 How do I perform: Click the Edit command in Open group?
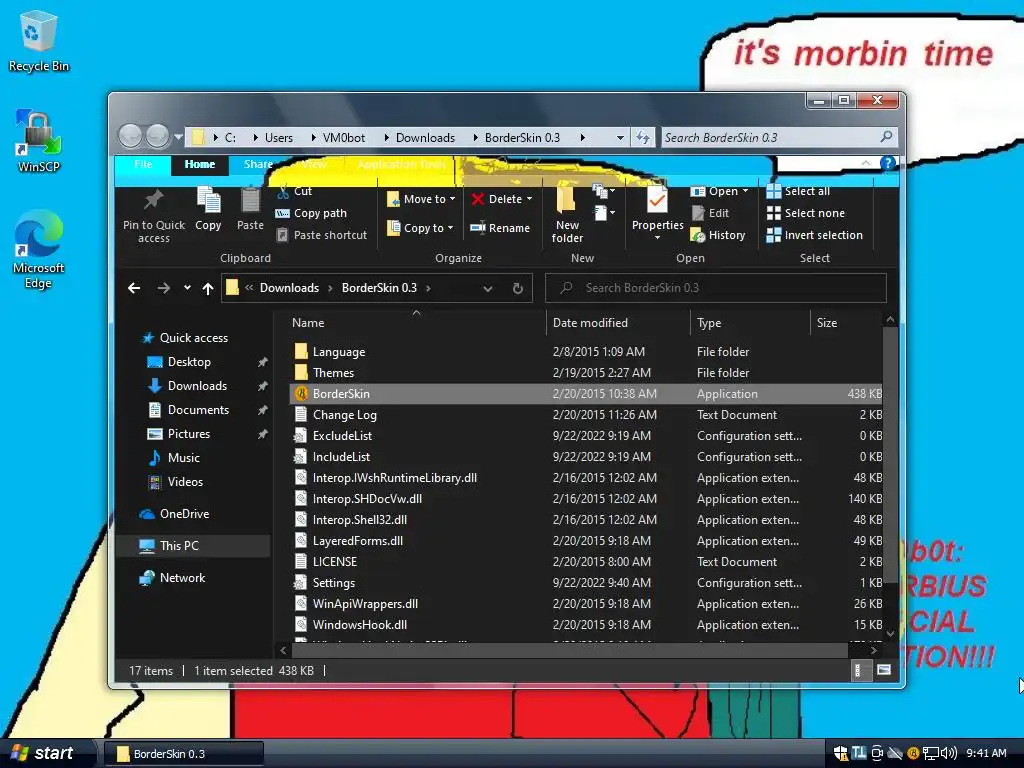[710, 214]
